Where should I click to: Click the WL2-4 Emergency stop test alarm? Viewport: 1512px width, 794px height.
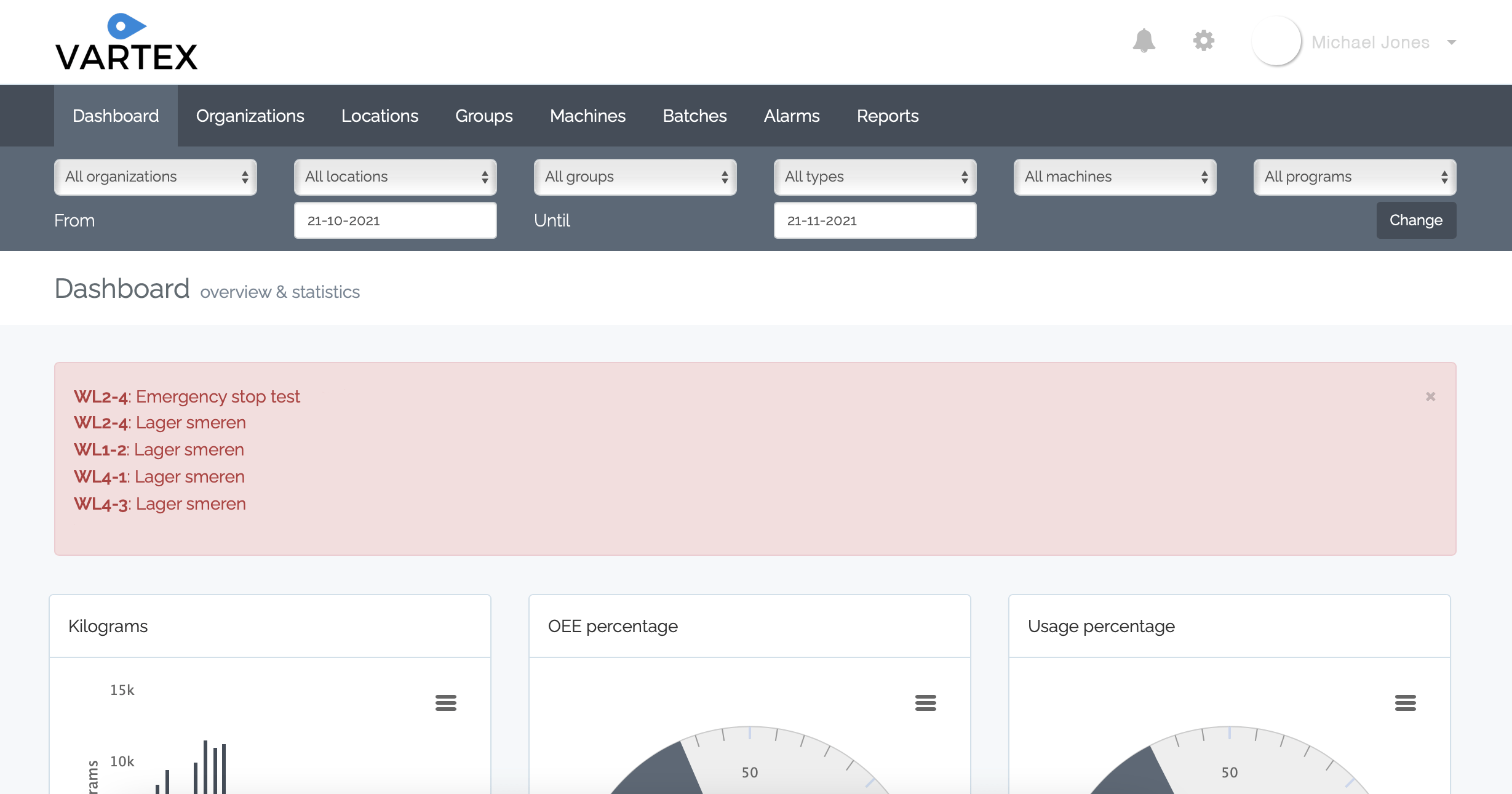coord(187,396)
